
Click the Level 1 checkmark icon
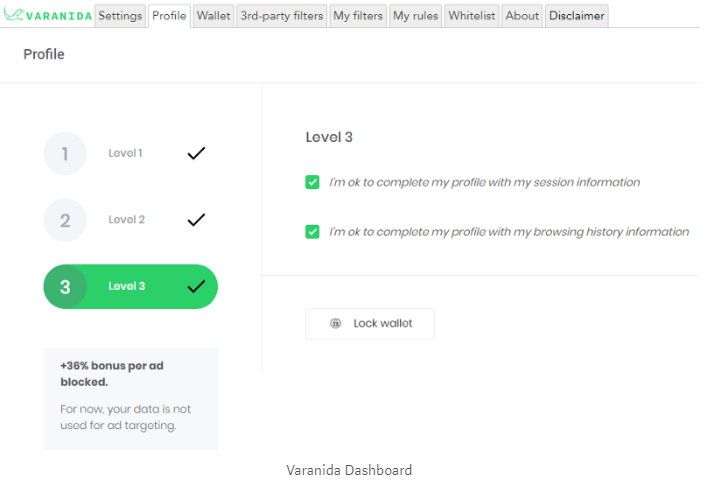(x=196, y=153)
